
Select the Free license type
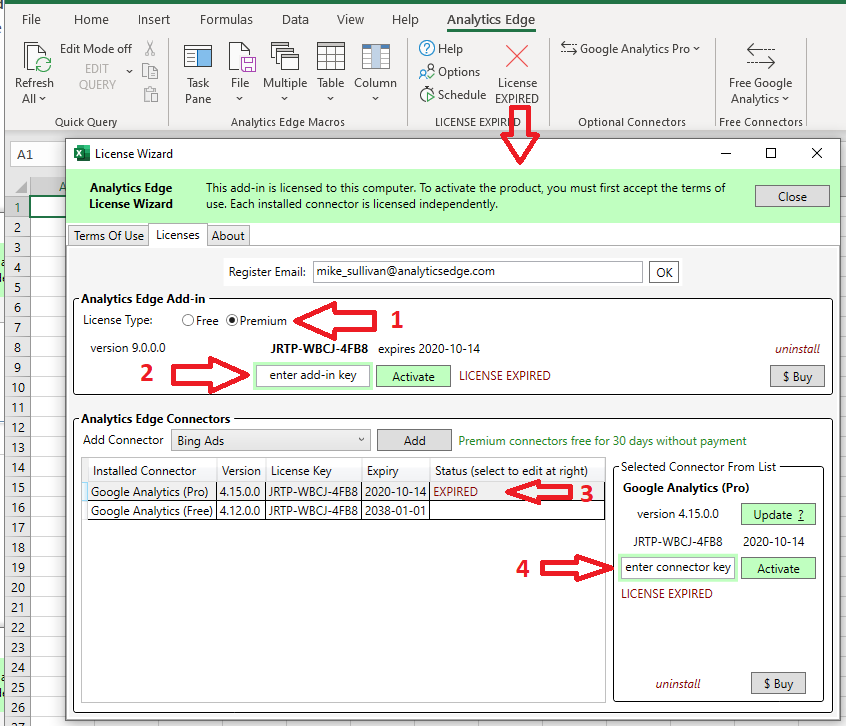tap(188, 318)
